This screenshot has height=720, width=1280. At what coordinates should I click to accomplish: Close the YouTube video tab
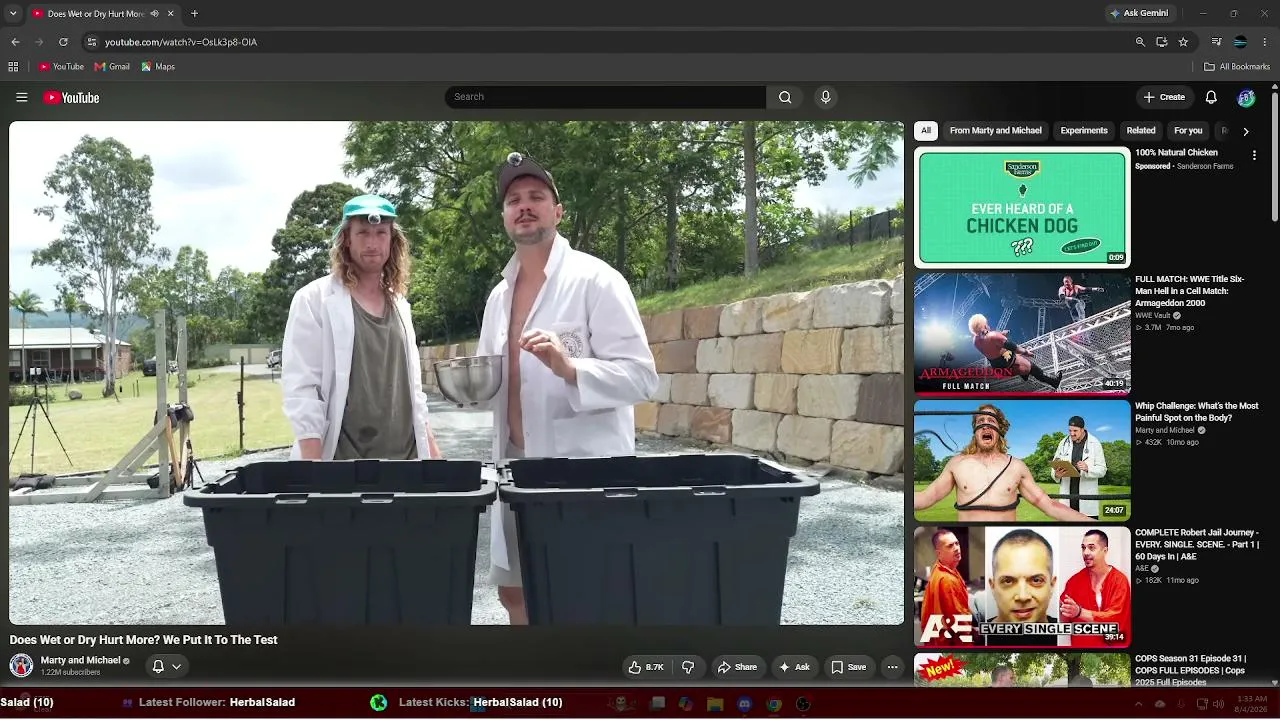(170, 14)
